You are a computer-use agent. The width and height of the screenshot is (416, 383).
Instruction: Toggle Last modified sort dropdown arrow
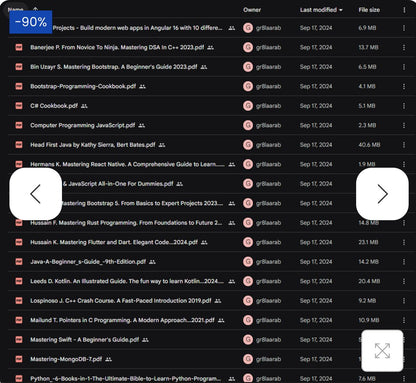point(341,10)
